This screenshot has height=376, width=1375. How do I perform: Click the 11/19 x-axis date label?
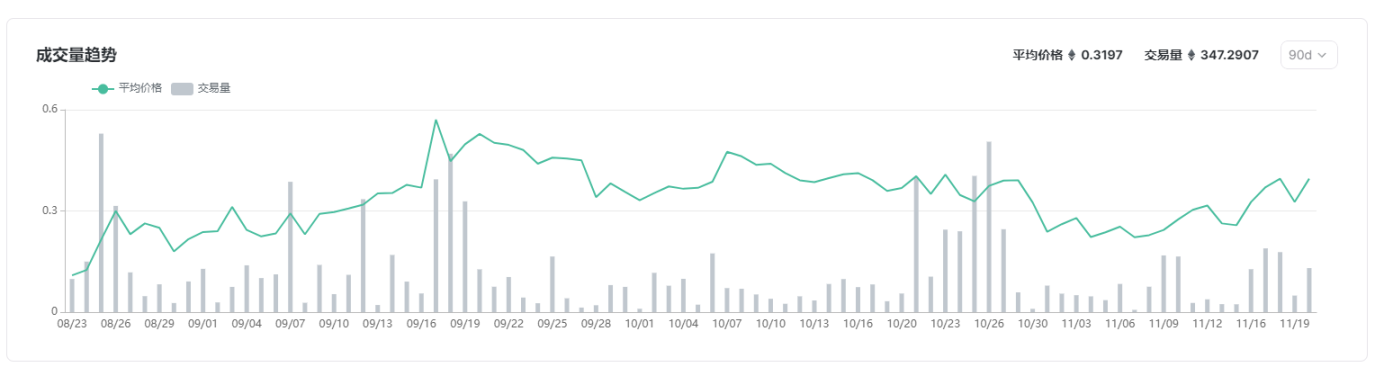(x=1294, y=324)
